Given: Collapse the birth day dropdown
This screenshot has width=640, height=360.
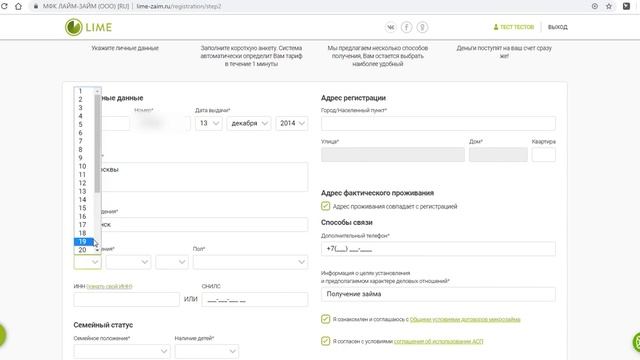Looking at the screenshot, I should tap(87, 262).
